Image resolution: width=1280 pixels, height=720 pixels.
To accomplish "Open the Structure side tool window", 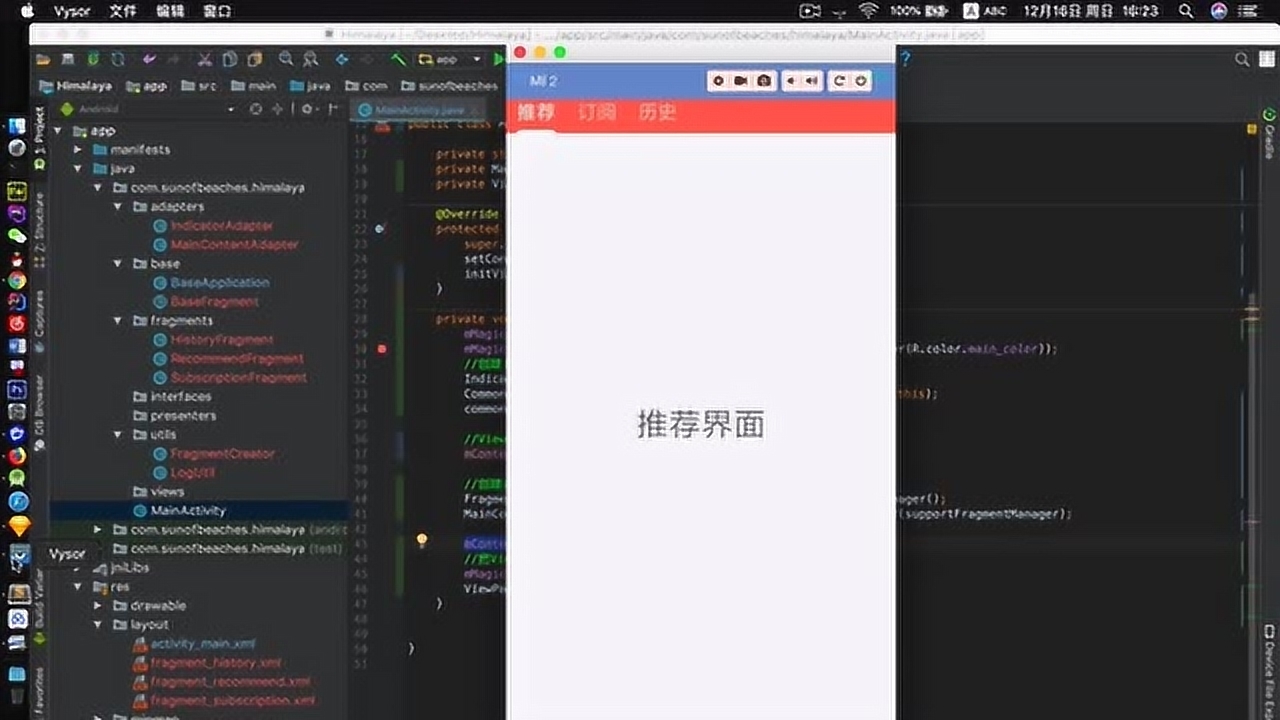I will tap(40, 229).
